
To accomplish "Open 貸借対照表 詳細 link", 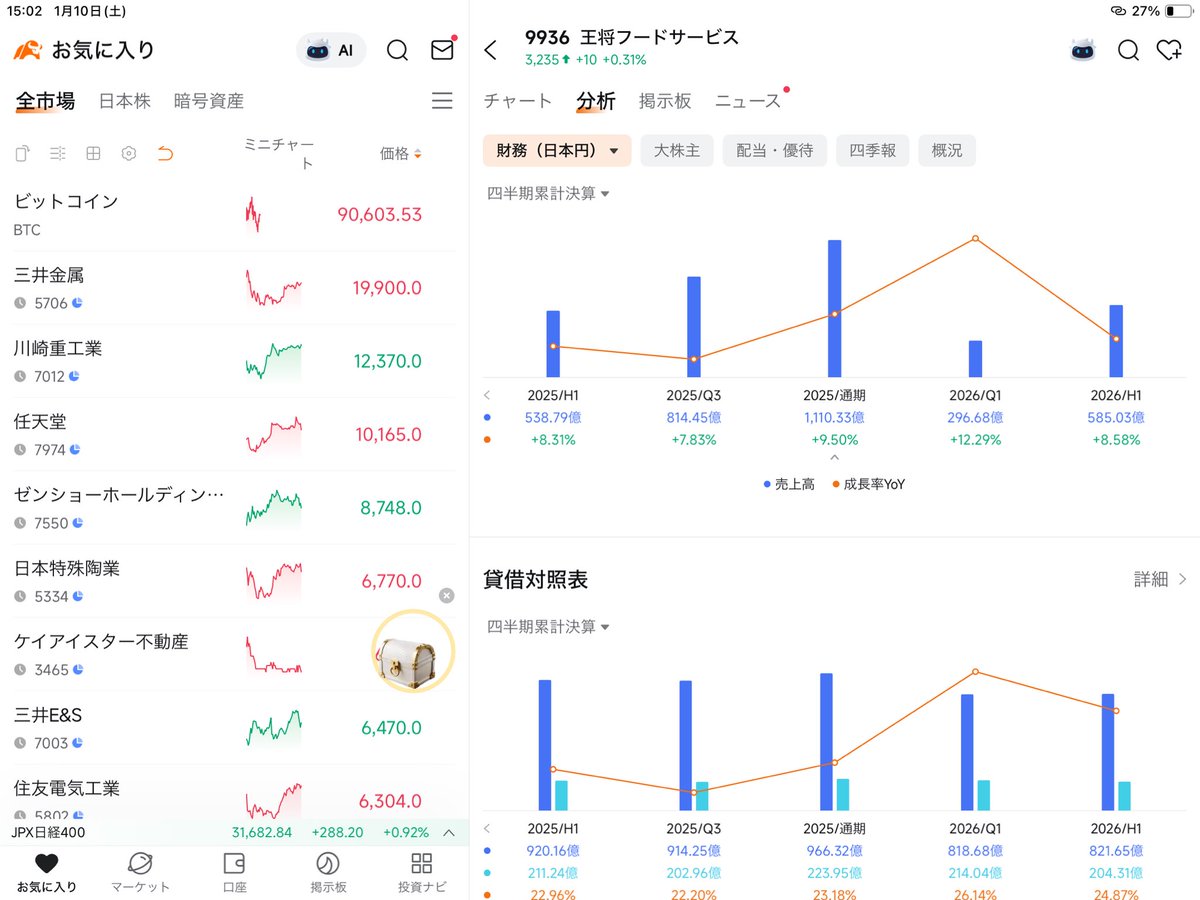I will click(x=1161, y=579).
